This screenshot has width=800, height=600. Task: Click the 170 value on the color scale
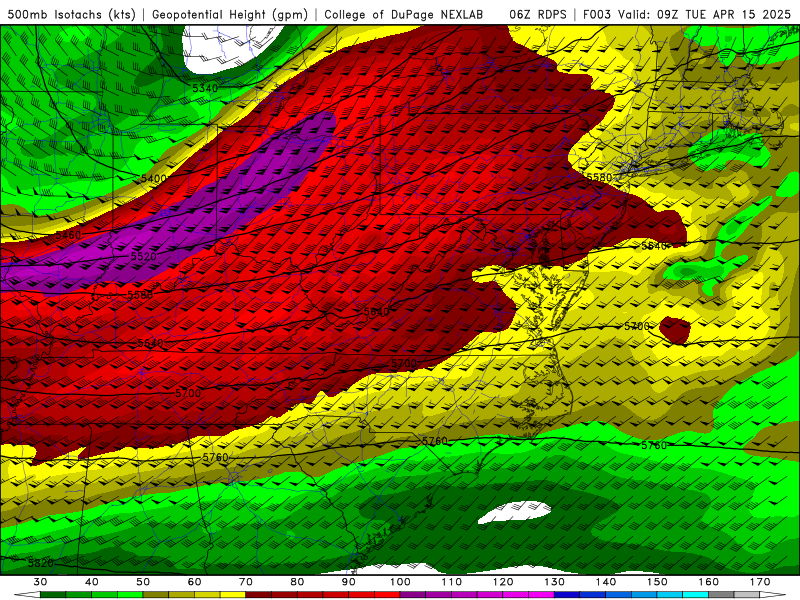(760, 582)
